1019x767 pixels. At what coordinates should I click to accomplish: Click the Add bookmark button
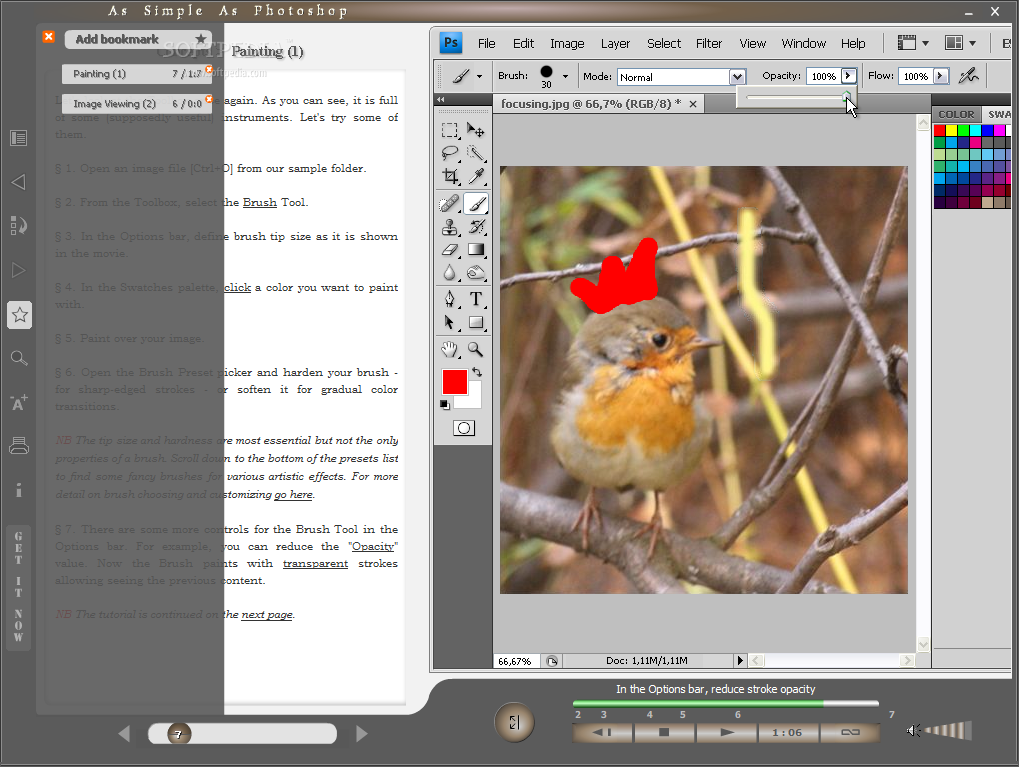point(138,39)
